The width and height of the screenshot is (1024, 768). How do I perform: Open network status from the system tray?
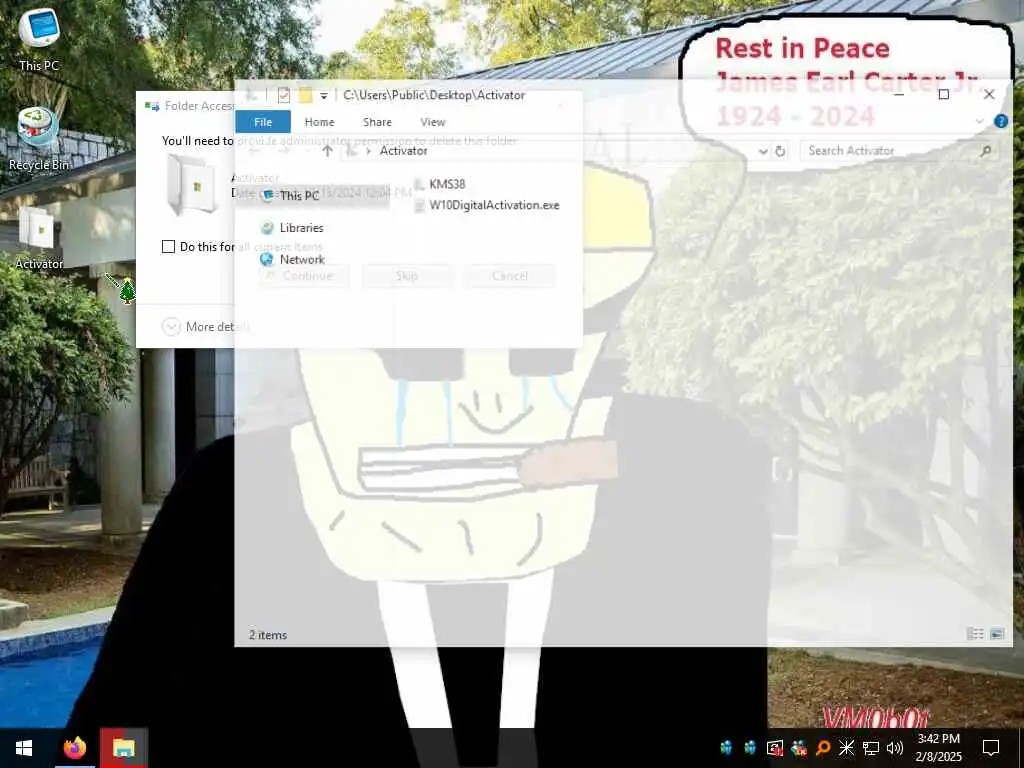click(871, 748)
